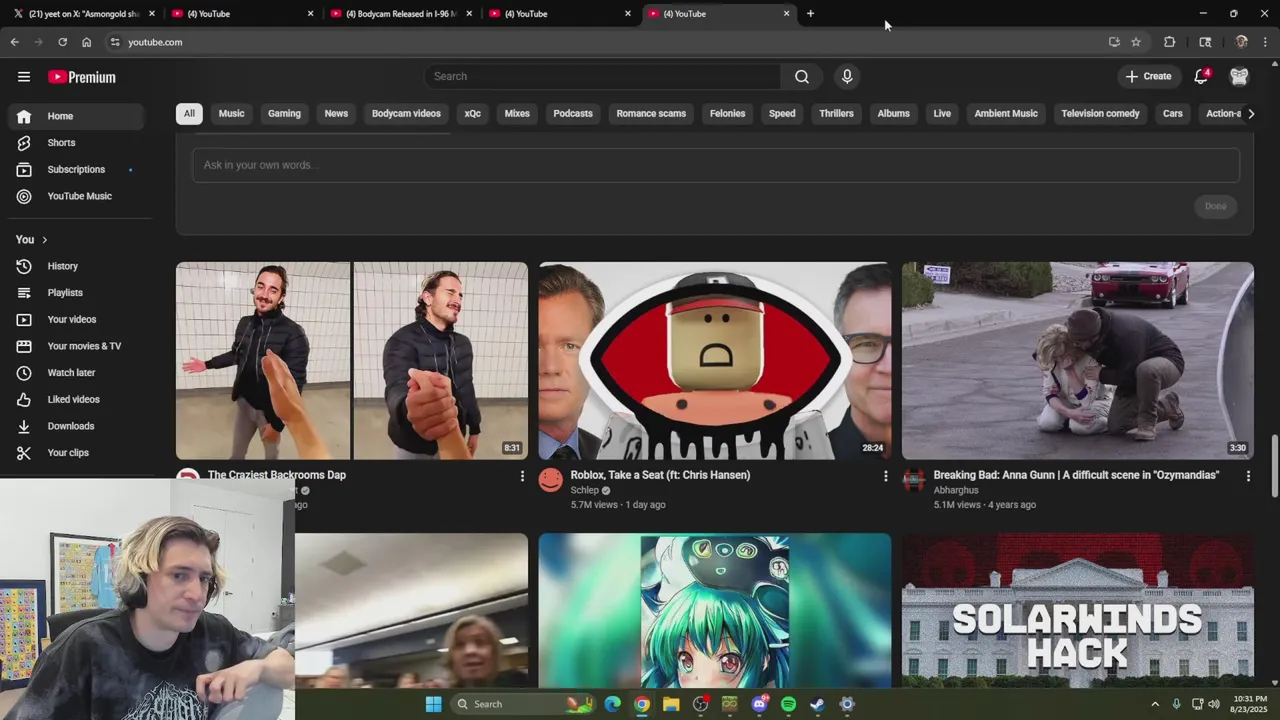
Task: Open a new browser tab
Action: [810, 14]
